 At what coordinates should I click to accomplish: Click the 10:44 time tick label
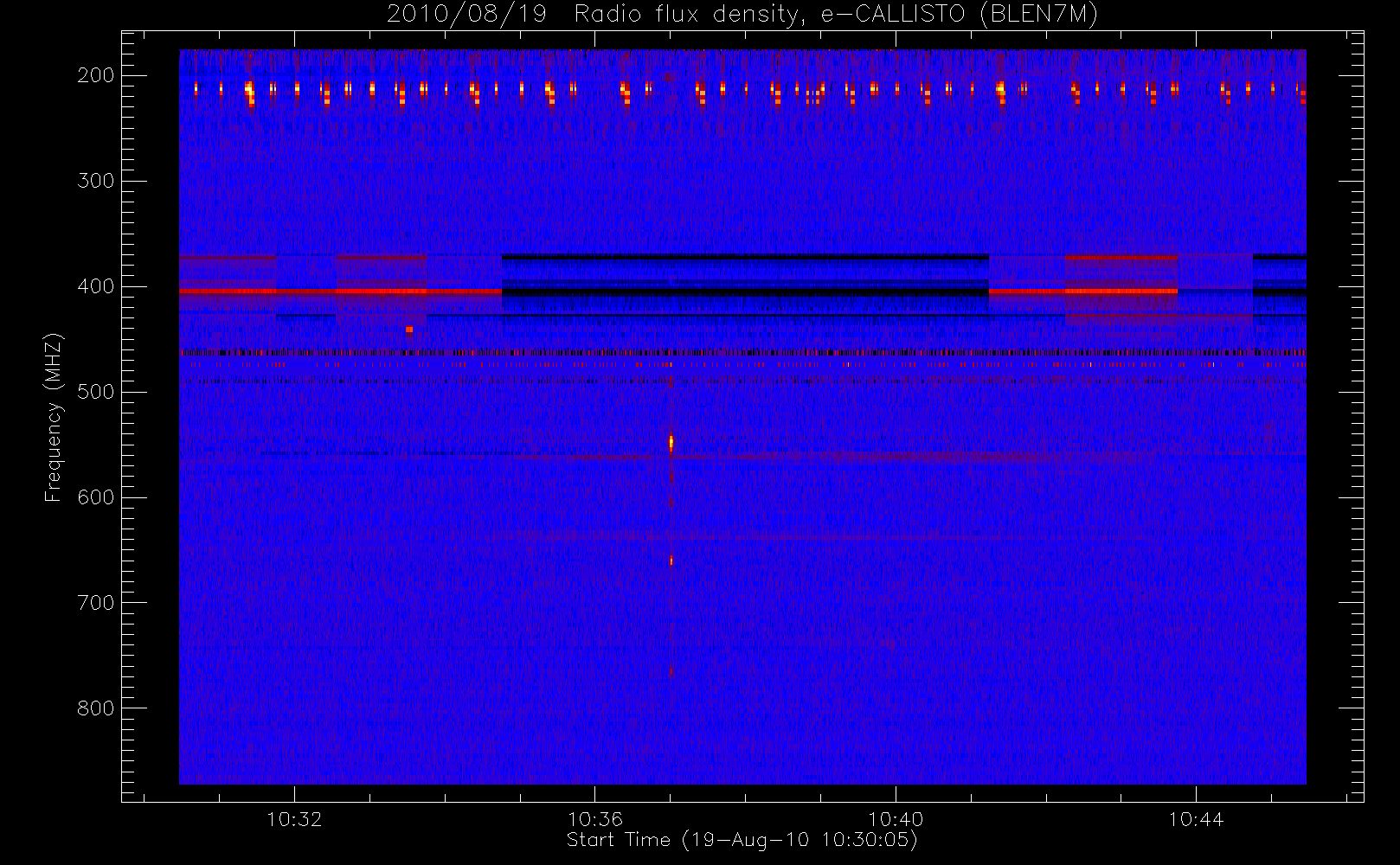coord(1196,819)
